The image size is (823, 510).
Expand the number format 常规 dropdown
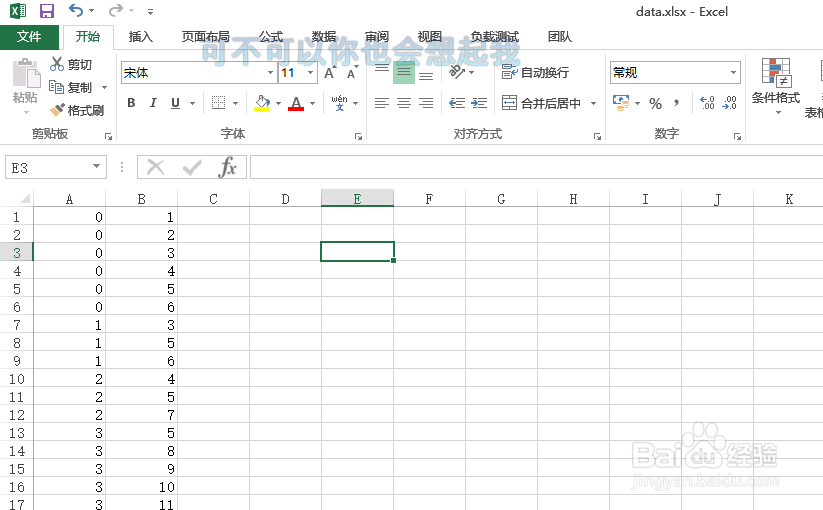[733, 72]
